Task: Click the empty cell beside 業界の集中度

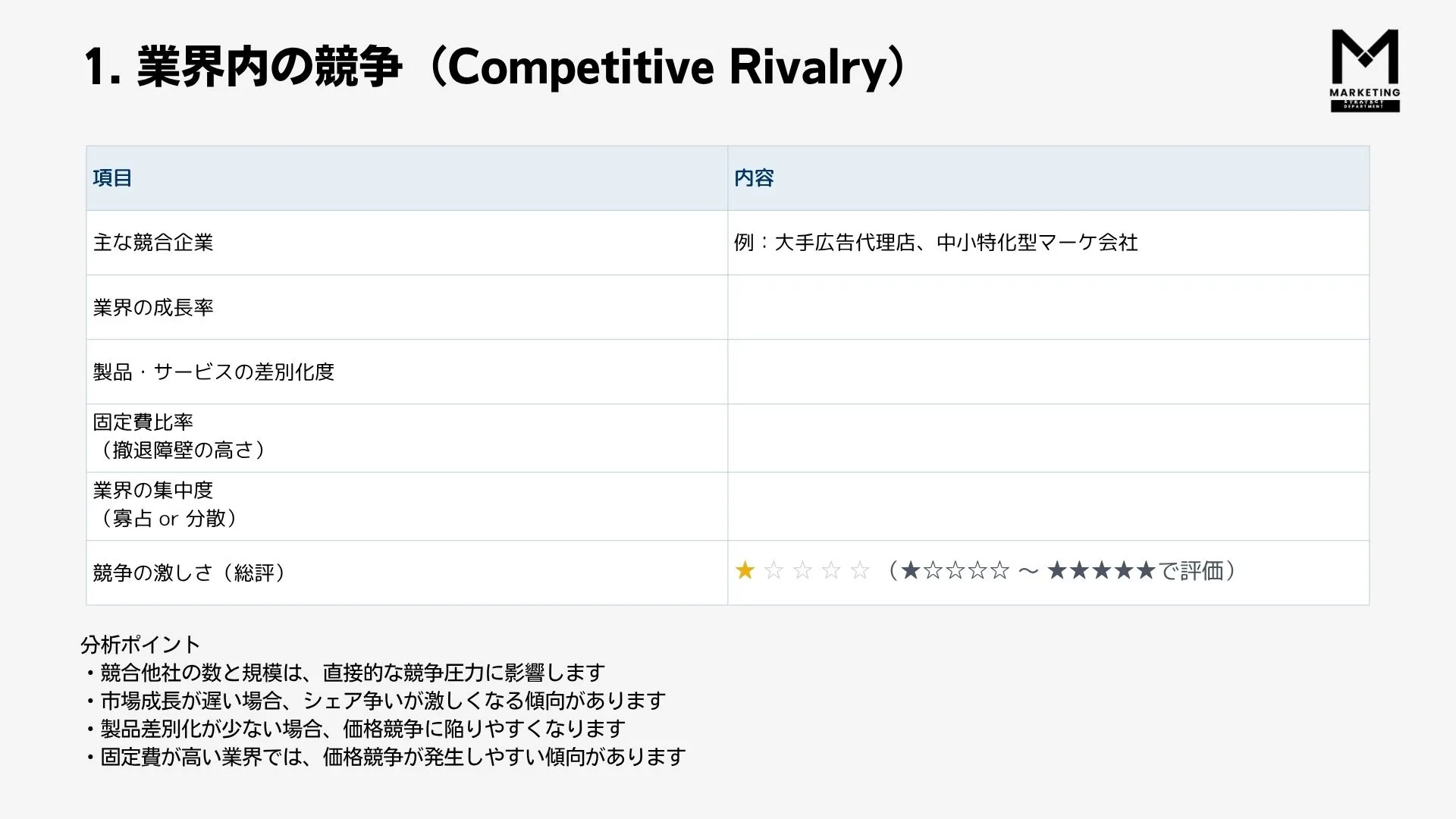Action: coord(1049,506)
